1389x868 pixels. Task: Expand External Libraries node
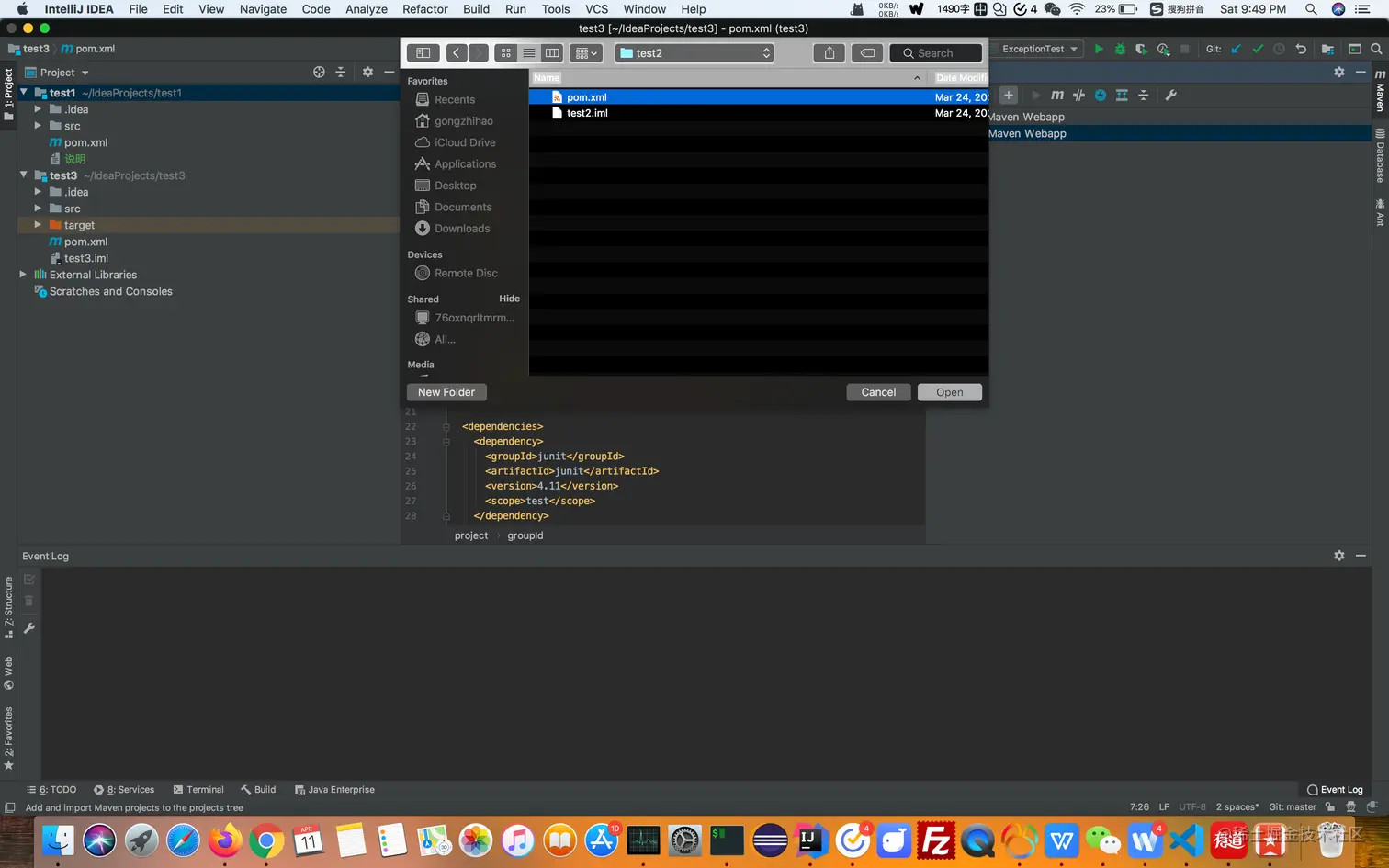[24, 275]
